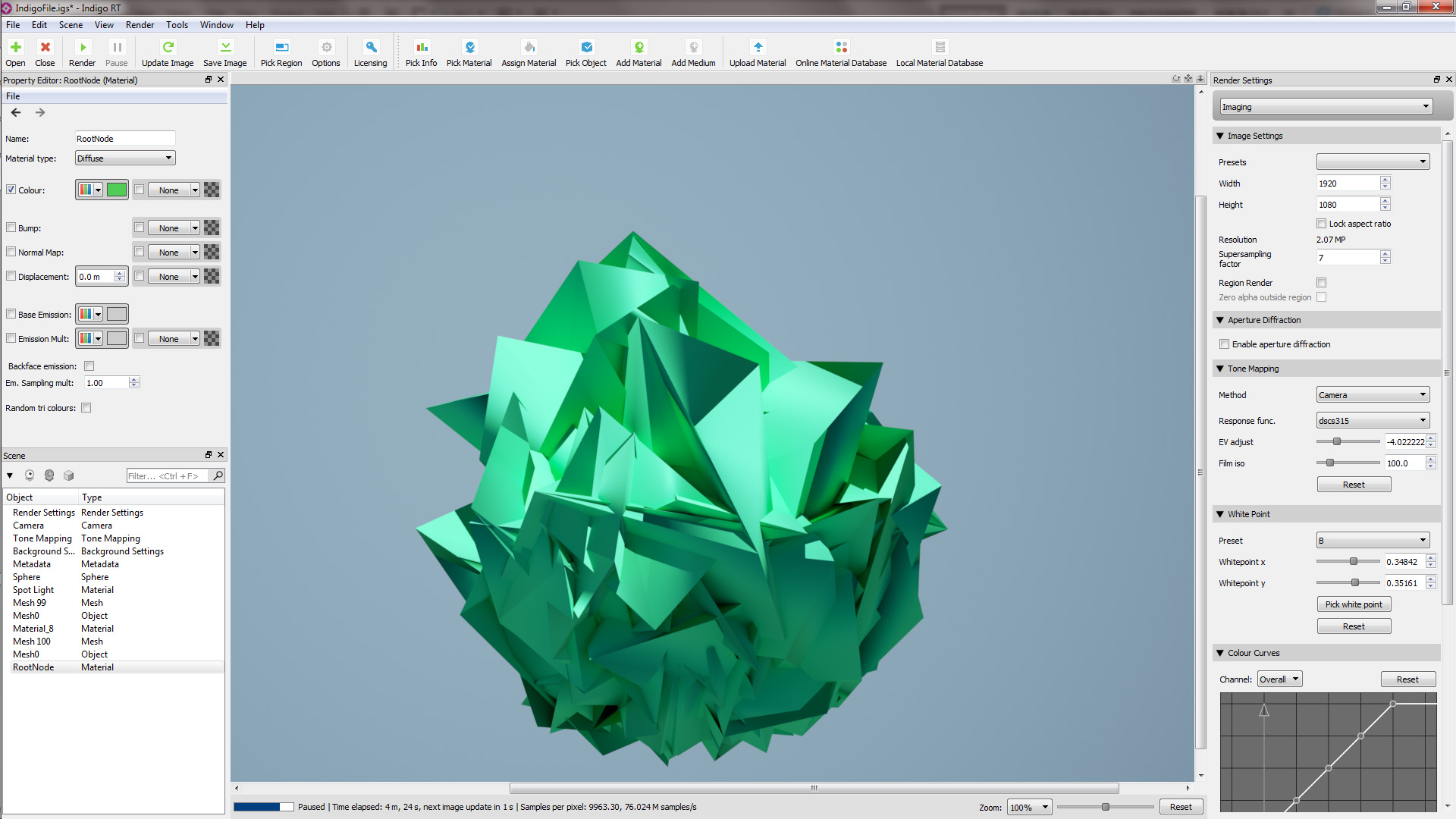Open the White Point Preset dropdown
Image resolution: width=1456 pixels, height=819 pixels.
(1373, 540)
